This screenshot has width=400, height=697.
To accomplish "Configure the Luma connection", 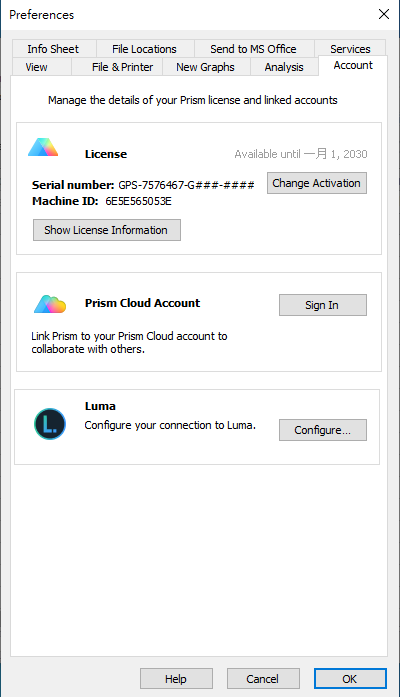I will (x=323, y=430).
